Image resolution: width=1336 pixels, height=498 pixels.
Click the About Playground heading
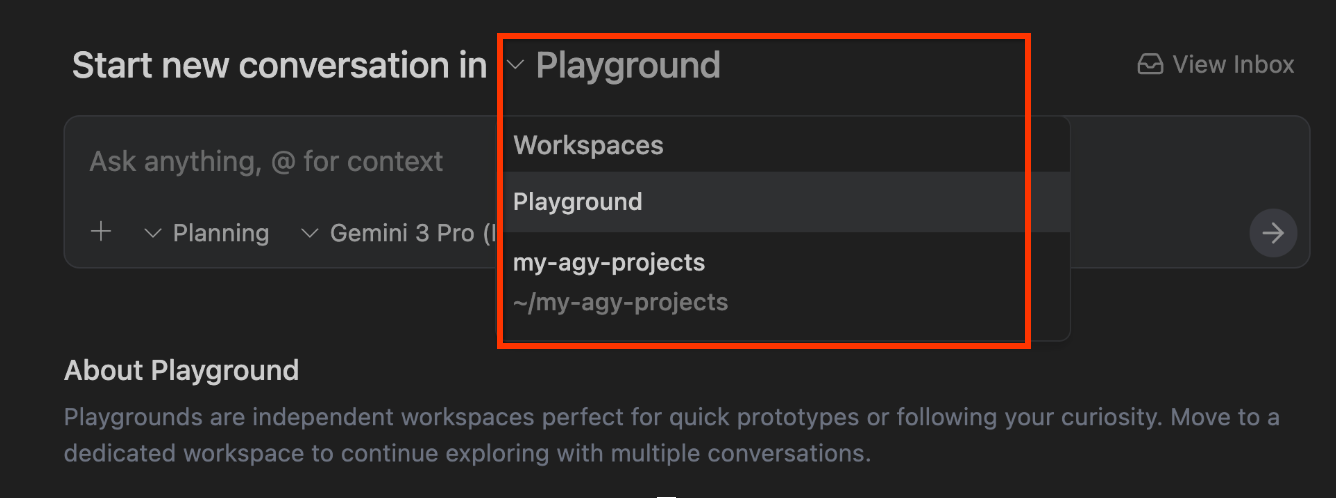coord(181,371)
